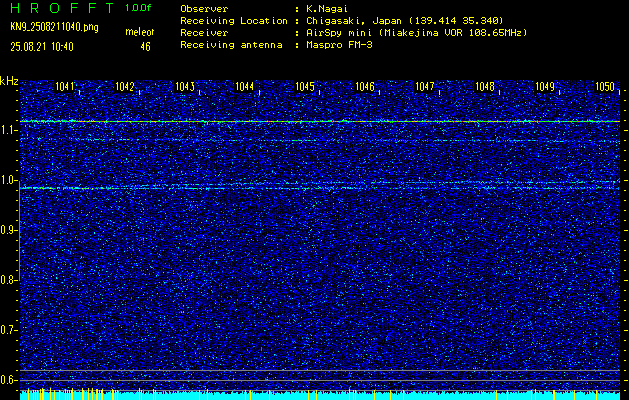This screenshot has height=400, width=629.
Task: Click the 1043 time axis label
Action: (185, 86)
